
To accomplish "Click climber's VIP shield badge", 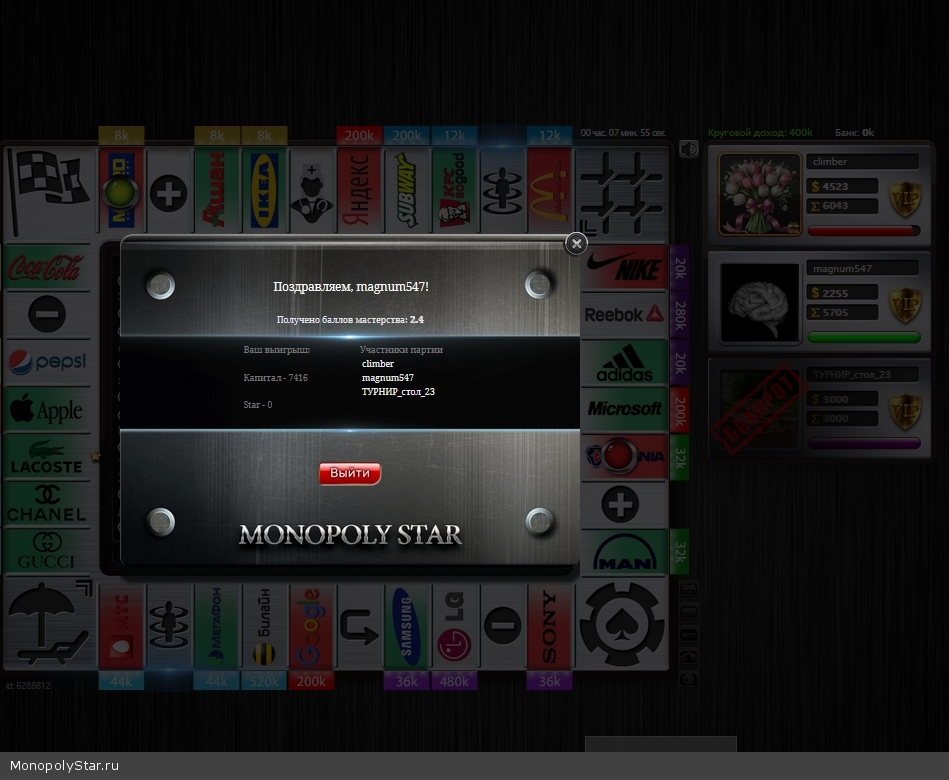I will [x=905, y=200].
